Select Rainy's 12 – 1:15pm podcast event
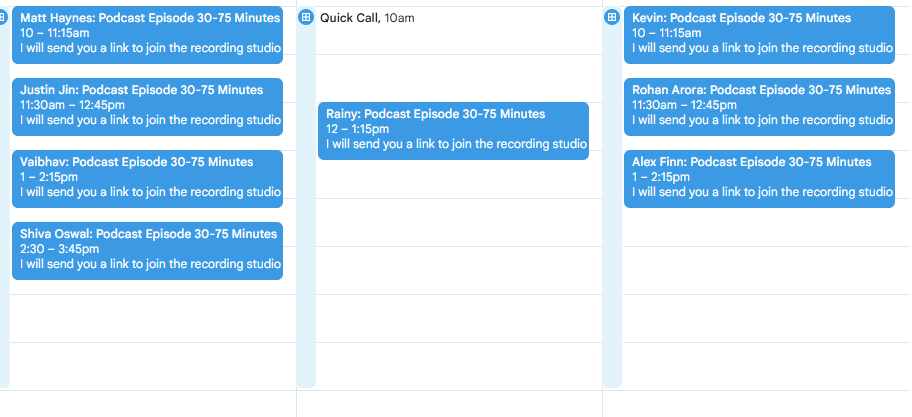The image size is (912, 417). (453, 131)
